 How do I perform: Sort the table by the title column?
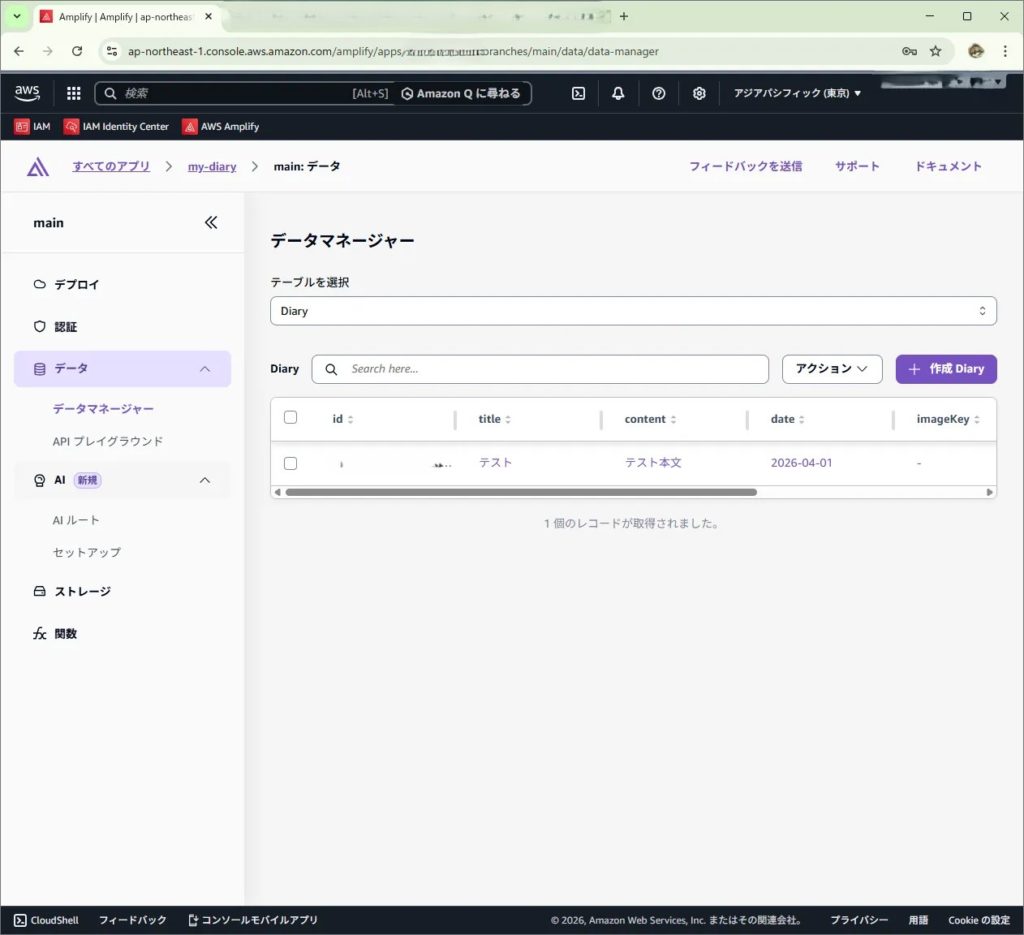coord(495,419)
